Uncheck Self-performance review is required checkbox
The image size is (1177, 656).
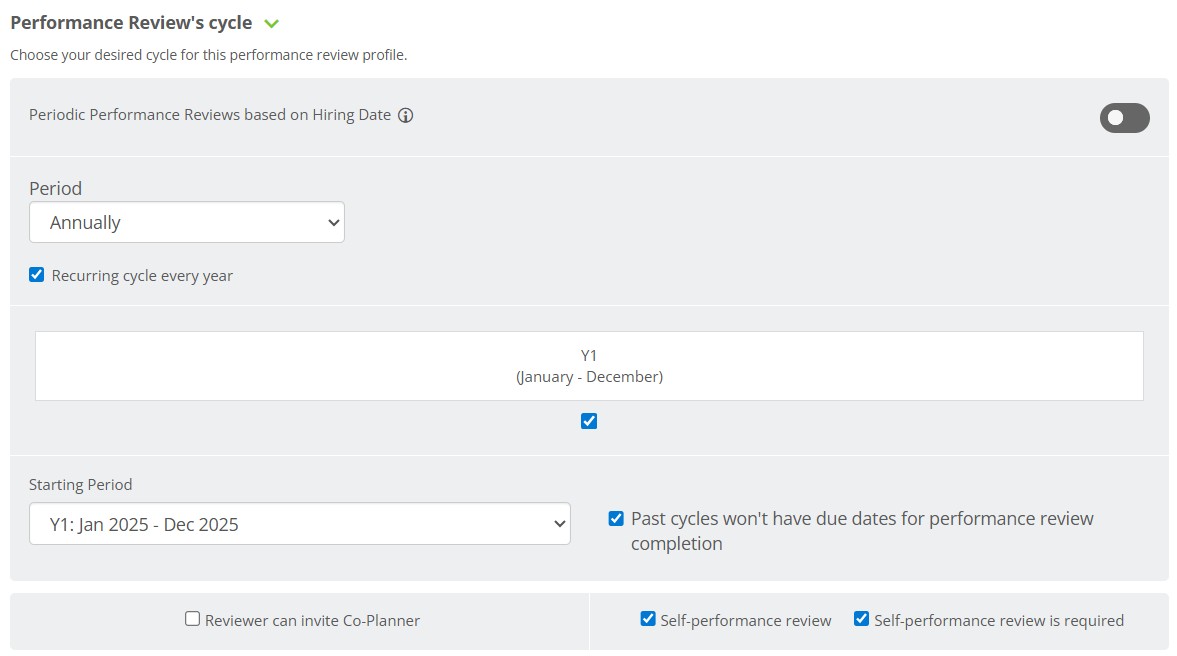tap(861, 619)
